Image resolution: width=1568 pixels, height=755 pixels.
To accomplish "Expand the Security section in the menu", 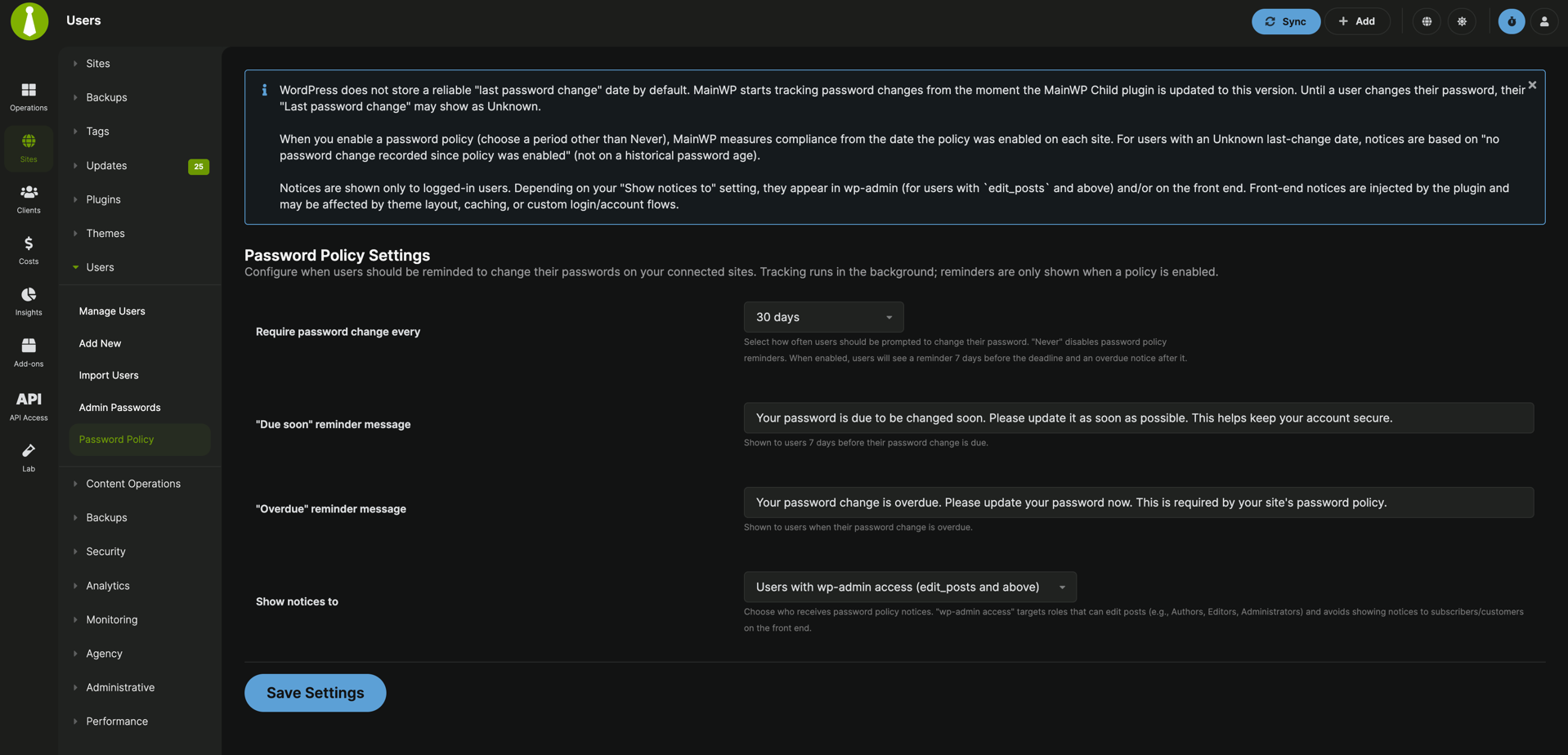I will [x=105, y=552].
